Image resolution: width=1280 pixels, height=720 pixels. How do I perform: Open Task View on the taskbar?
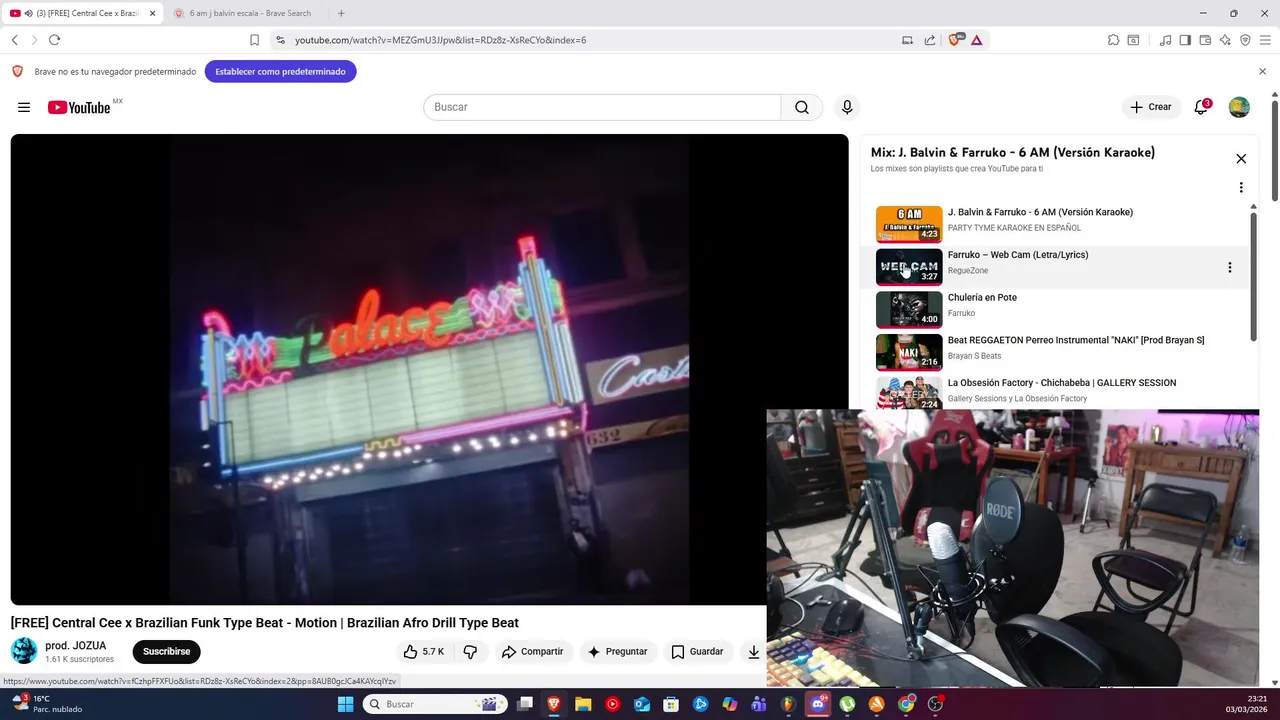coord(525,704)
